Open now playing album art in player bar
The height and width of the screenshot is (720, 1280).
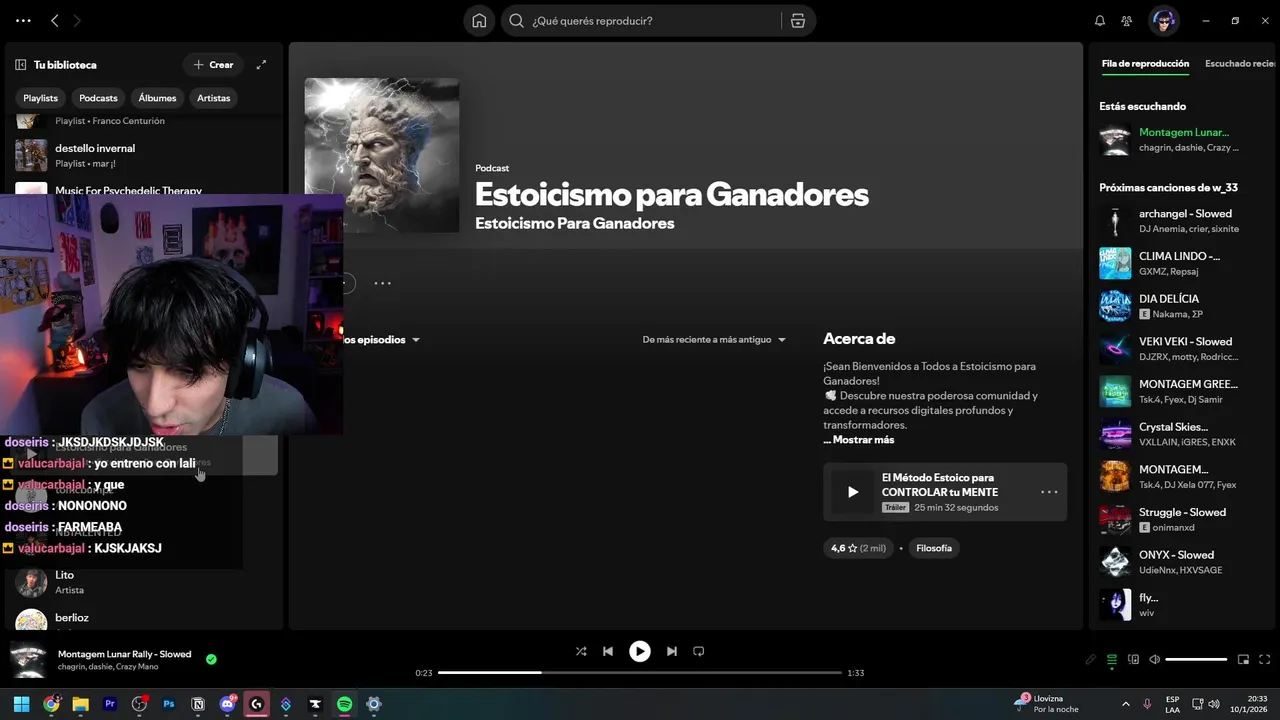(x=28, y=660)
